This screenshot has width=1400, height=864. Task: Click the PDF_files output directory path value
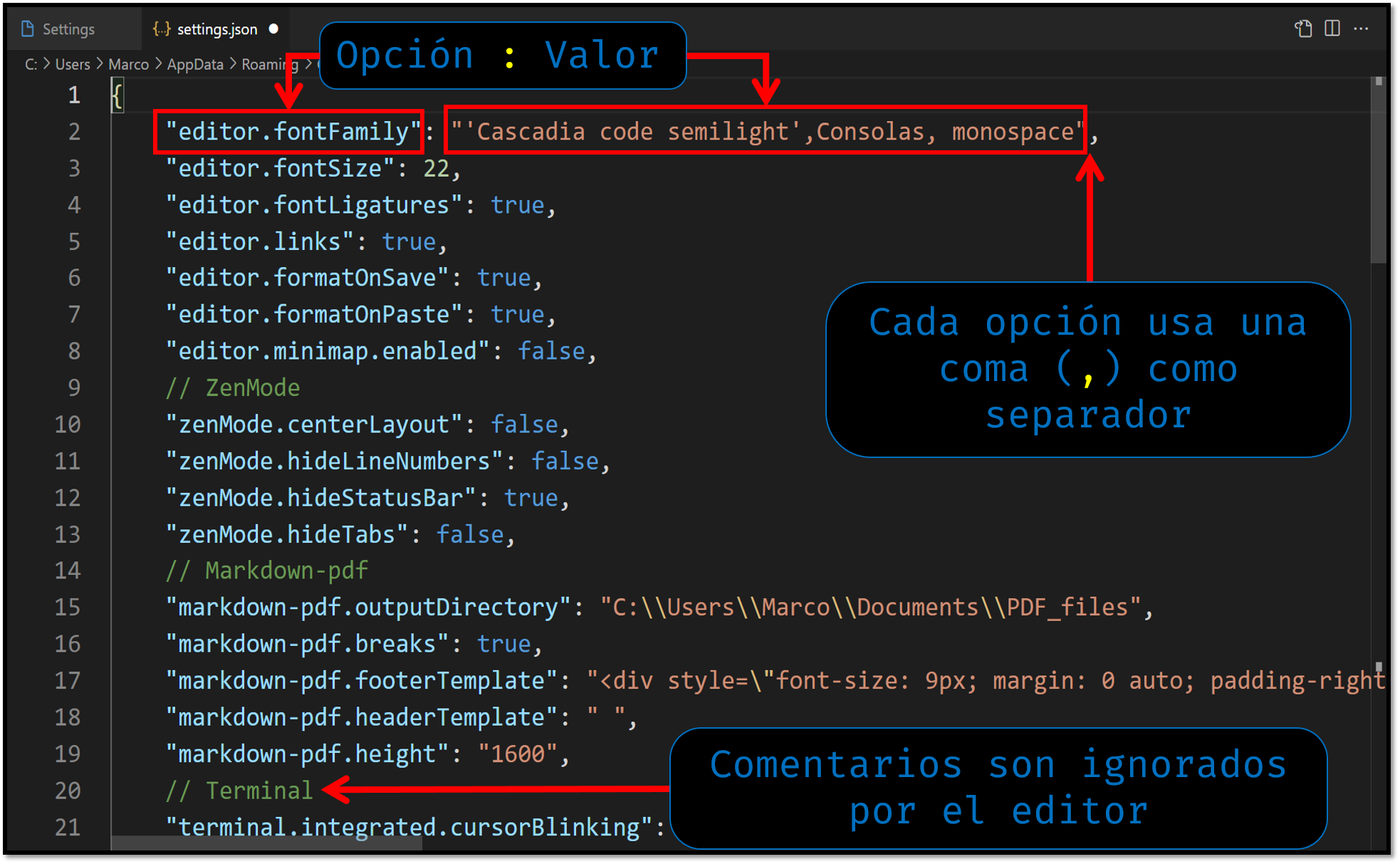pos(871,608)
